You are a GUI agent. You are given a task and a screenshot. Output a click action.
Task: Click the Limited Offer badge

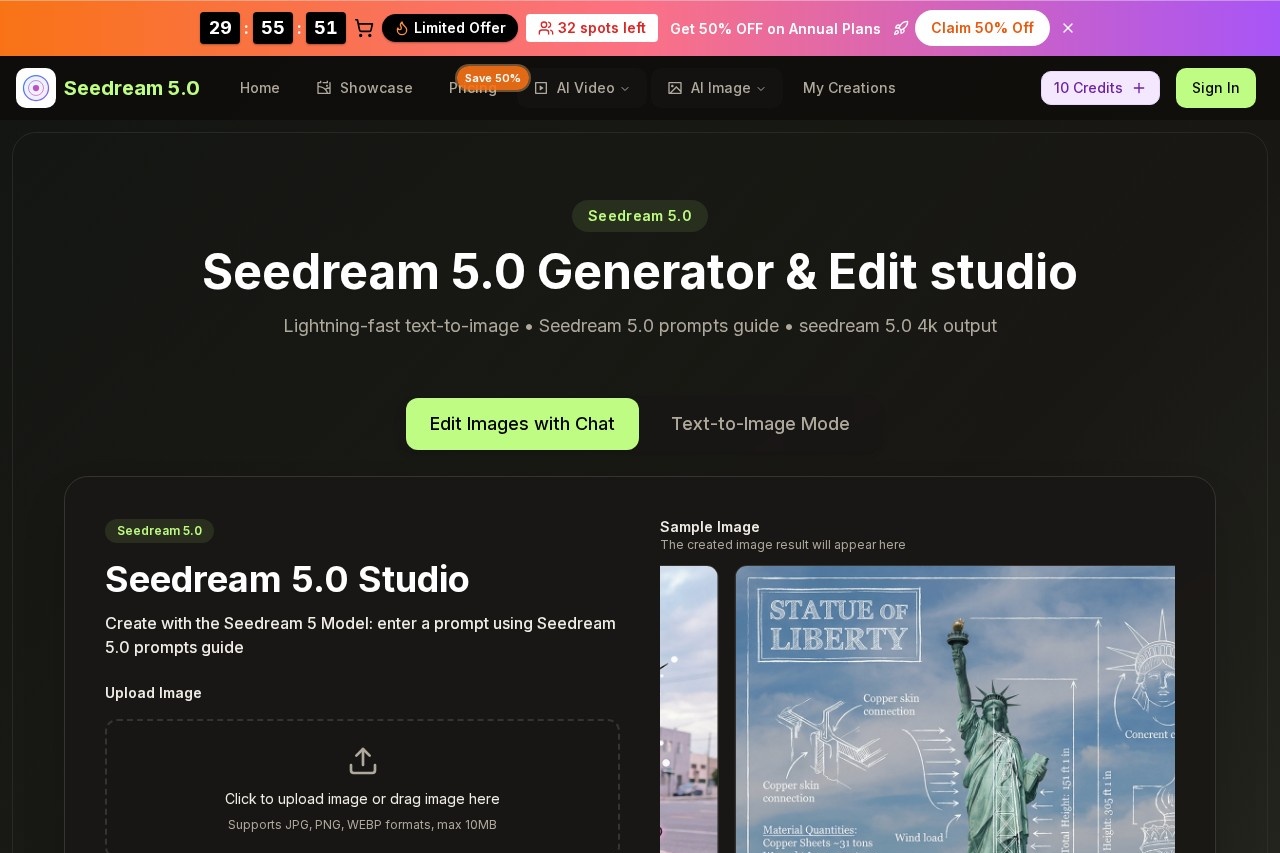[450, 28]
